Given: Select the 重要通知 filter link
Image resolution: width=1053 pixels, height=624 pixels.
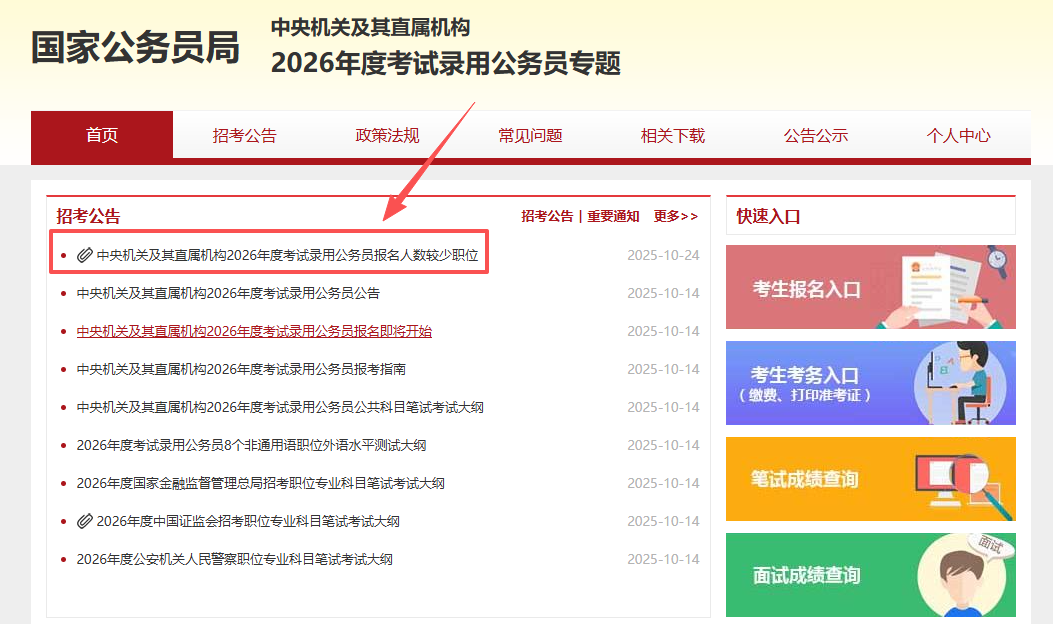Looking at the screenshot, I should tap(613, 216).
